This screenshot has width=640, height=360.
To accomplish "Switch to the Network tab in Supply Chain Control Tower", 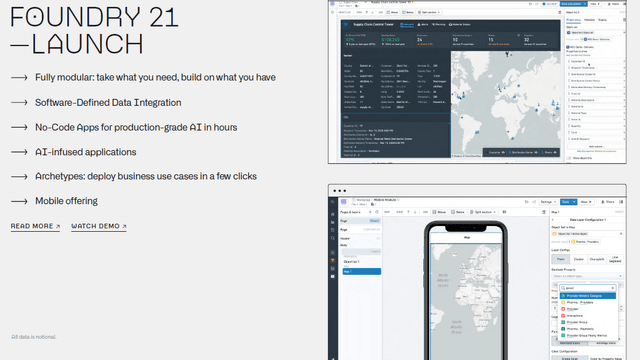I will pyautogui.click(x=407, y=24).
